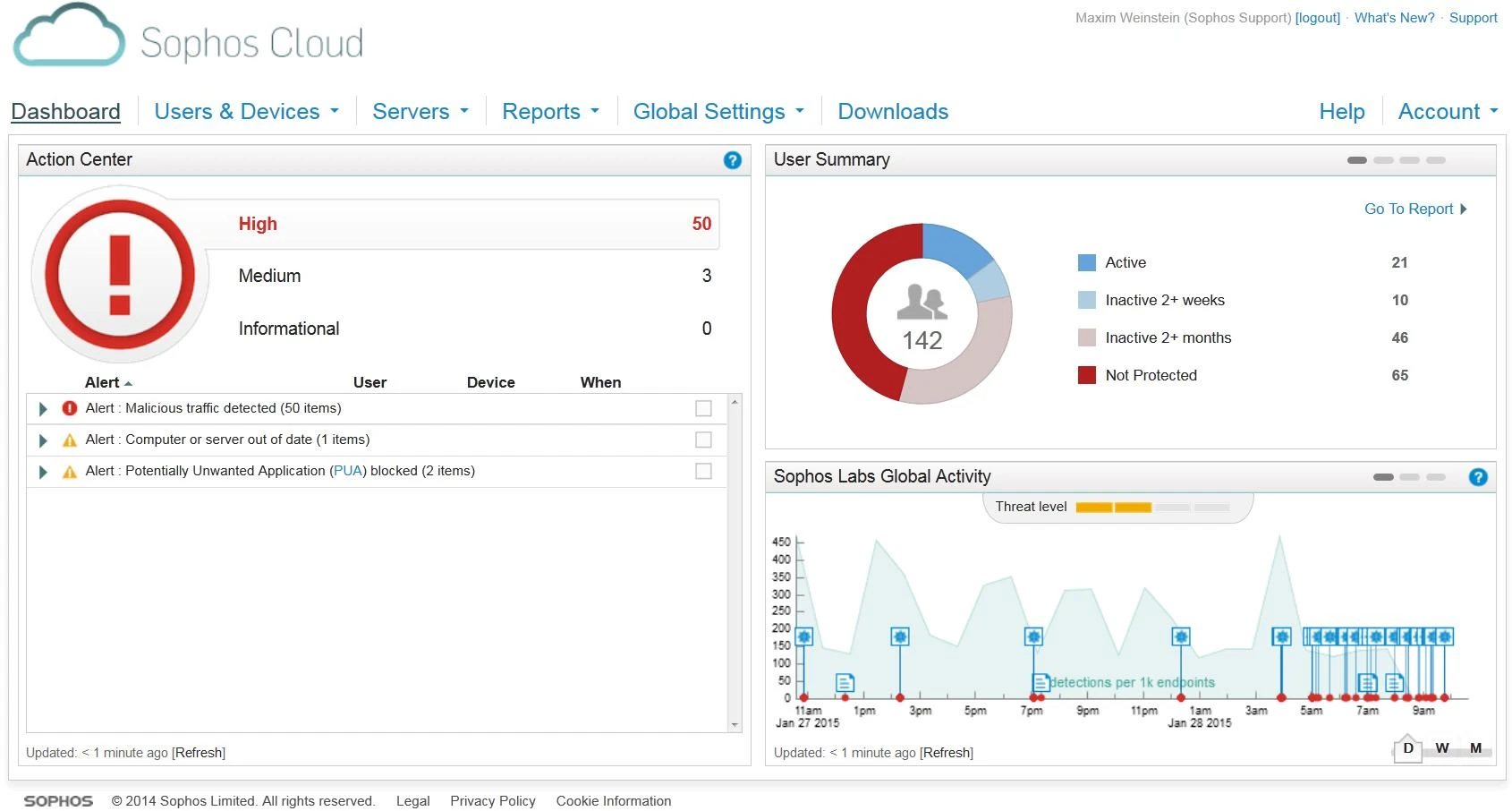Go to the Dashboard tab
The height and width of the screenshot is (811, 1512).
(x=65, y=112)
